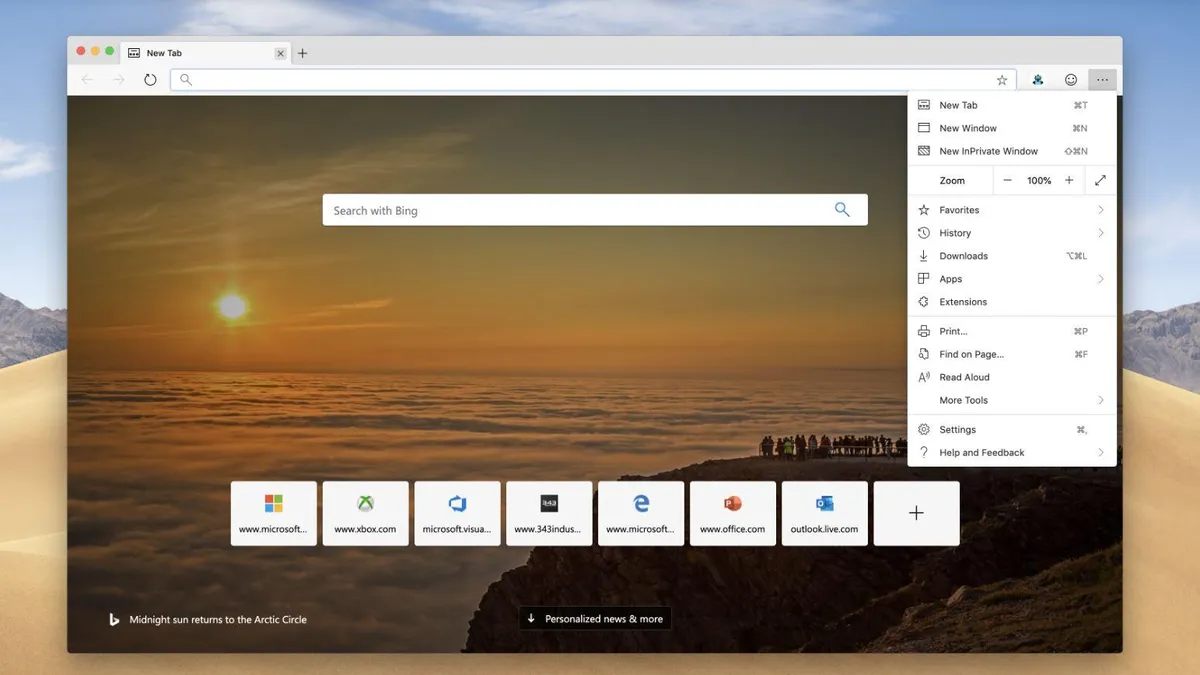The image size is (1200, 675).
Task: Open Personalized news and more
Action: tap(594, 618)
